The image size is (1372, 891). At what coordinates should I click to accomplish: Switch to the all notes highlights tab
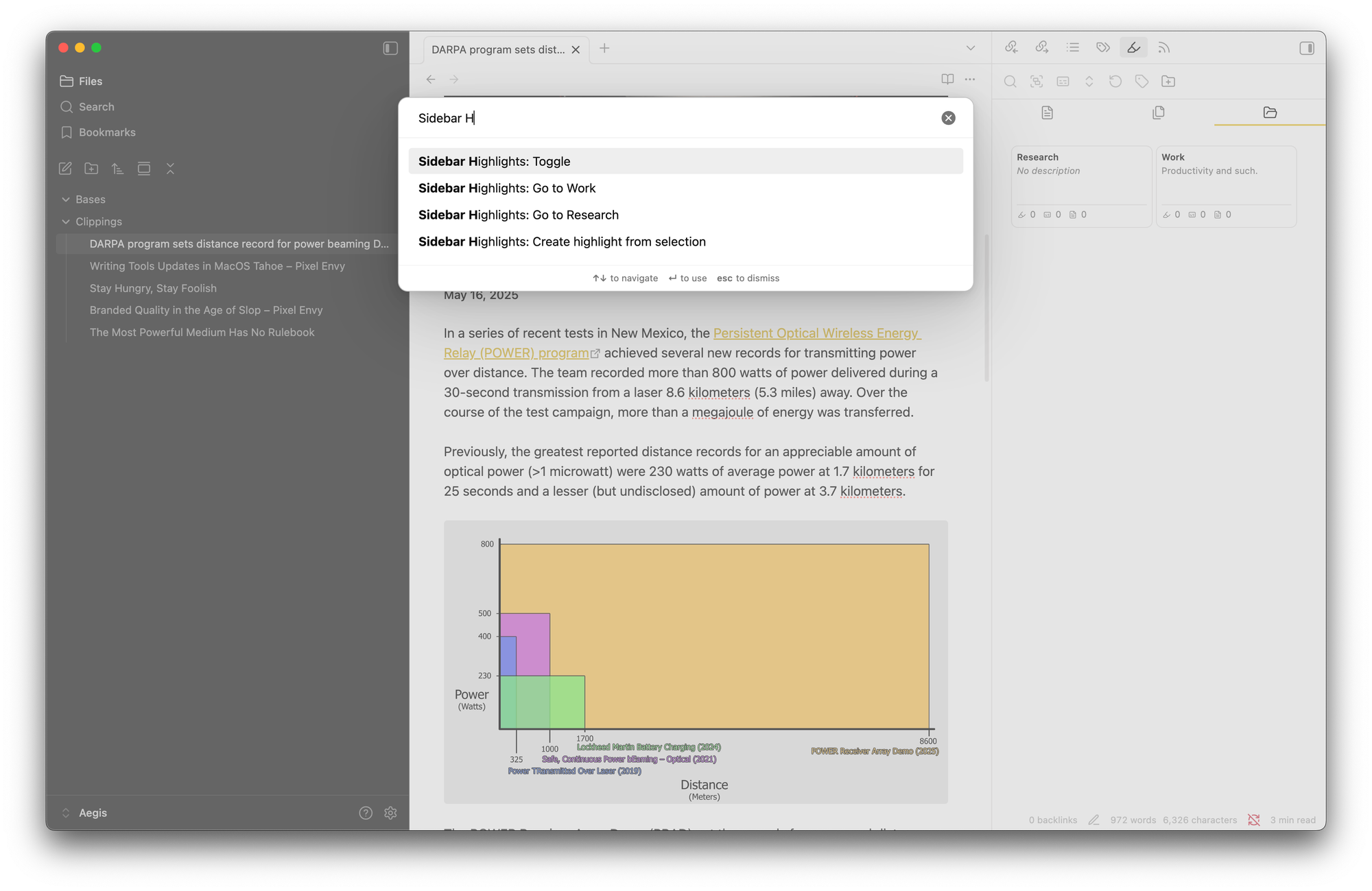click(1159, 112)
